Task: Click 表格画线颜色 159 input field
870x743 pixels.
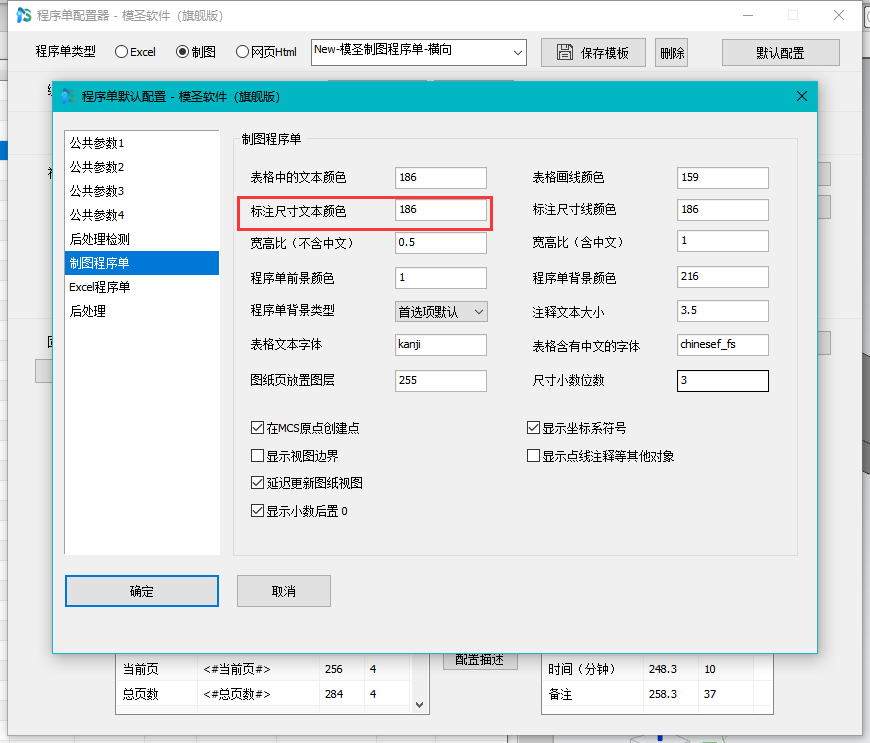Action: click(722, 178)
